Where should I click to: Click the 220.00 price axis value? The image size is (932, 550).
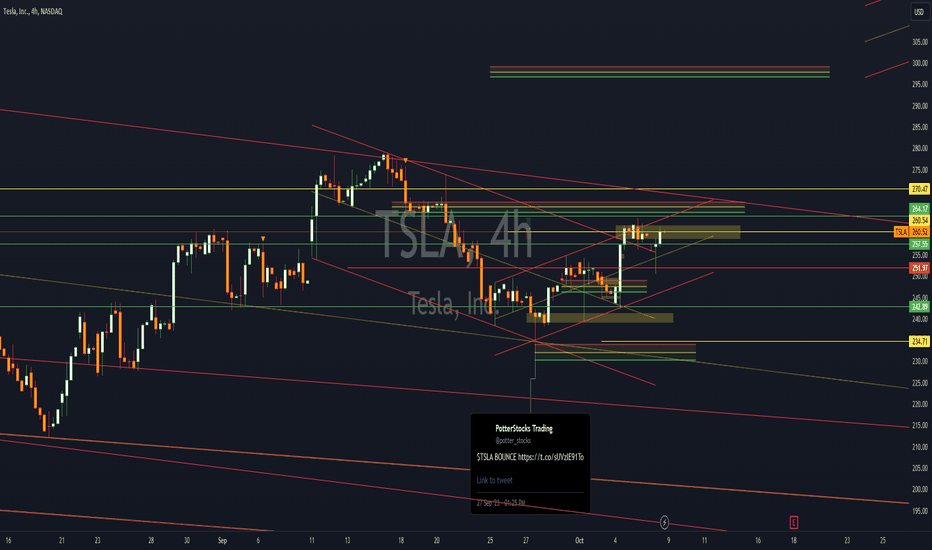pyautogui.click(x=920, y=404)
